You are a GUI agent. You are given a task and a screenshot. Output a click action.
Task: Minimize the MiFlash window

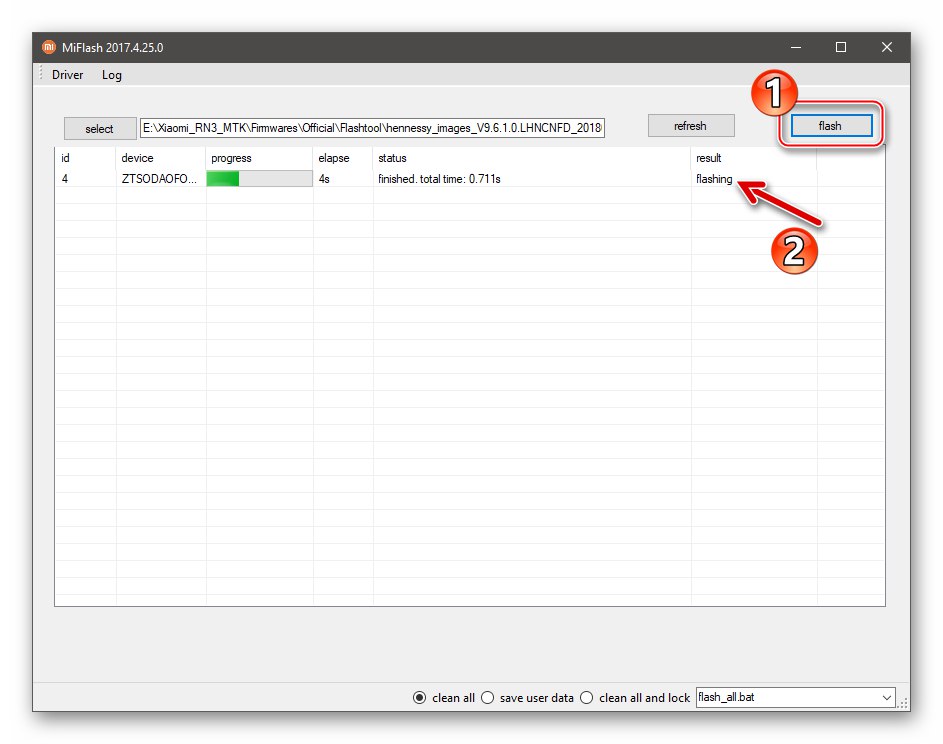(796, 47)
